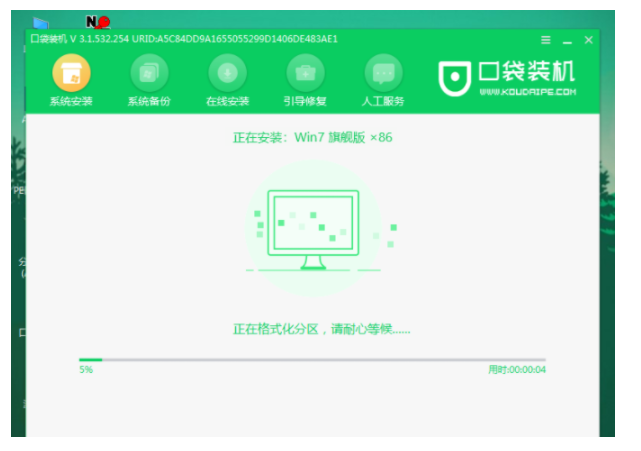Image resolution: width=641 pixels, height=451 pixels.
Task: Open the hamburger menu in title bar
Action: click(546, 39)
